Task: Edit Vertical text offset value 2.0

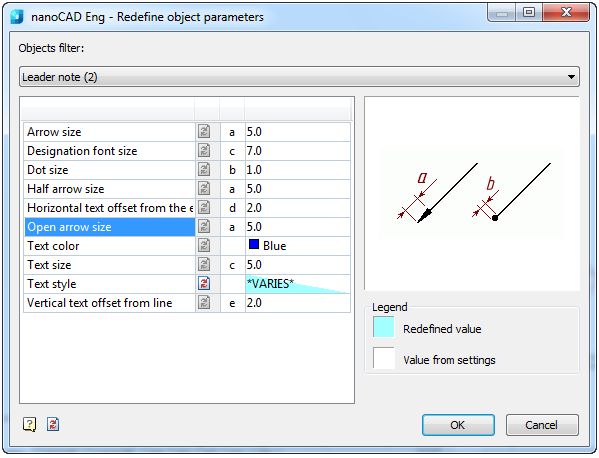Action: coord(298,303)
